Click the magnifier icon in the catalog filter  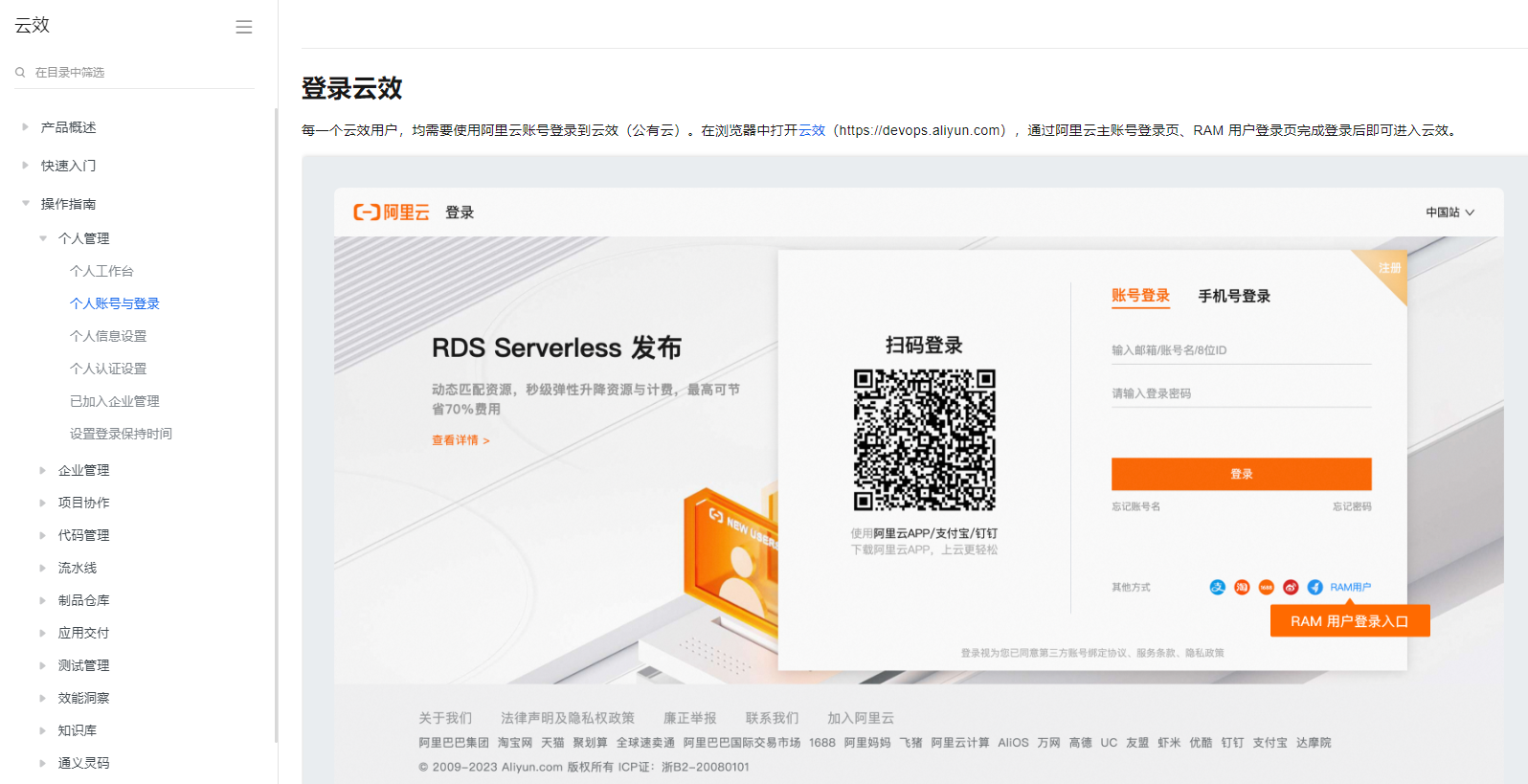click(x=20, y=73)
